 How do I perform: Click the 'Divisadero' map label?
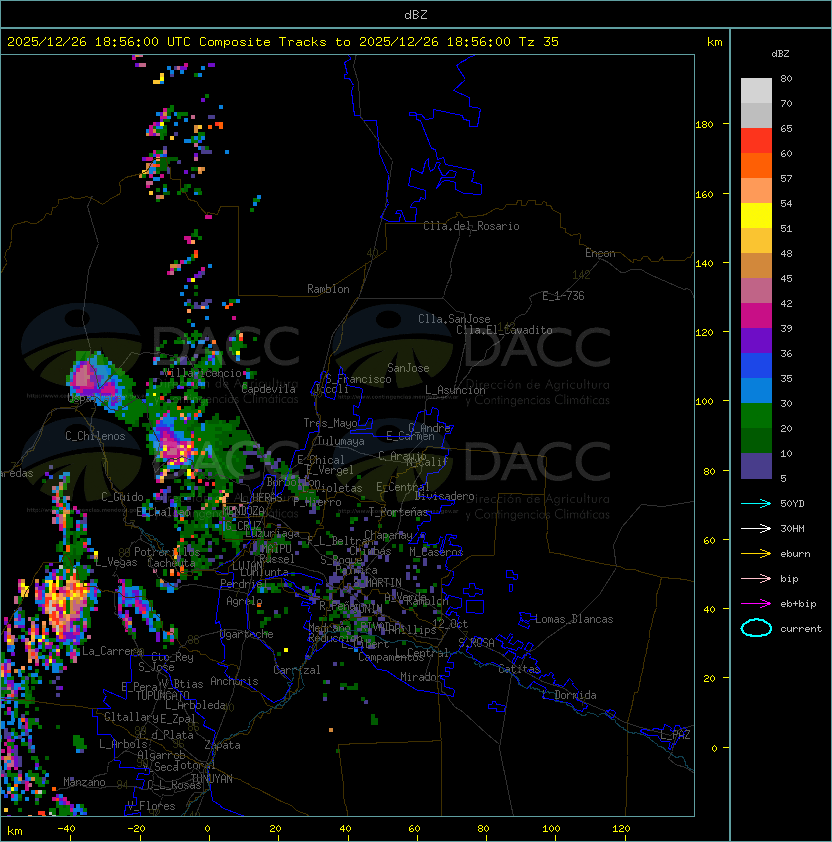pos(444,496)
